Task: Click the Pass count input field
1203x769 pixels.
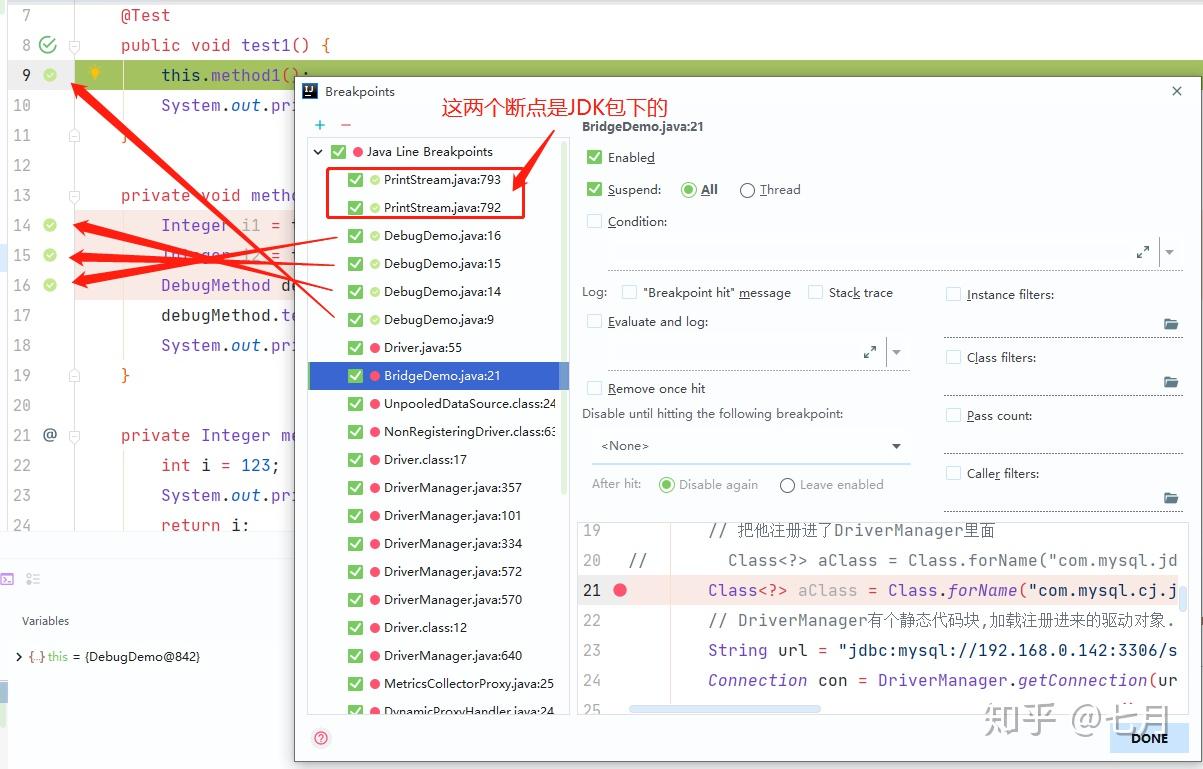Action: [1063, 440]
